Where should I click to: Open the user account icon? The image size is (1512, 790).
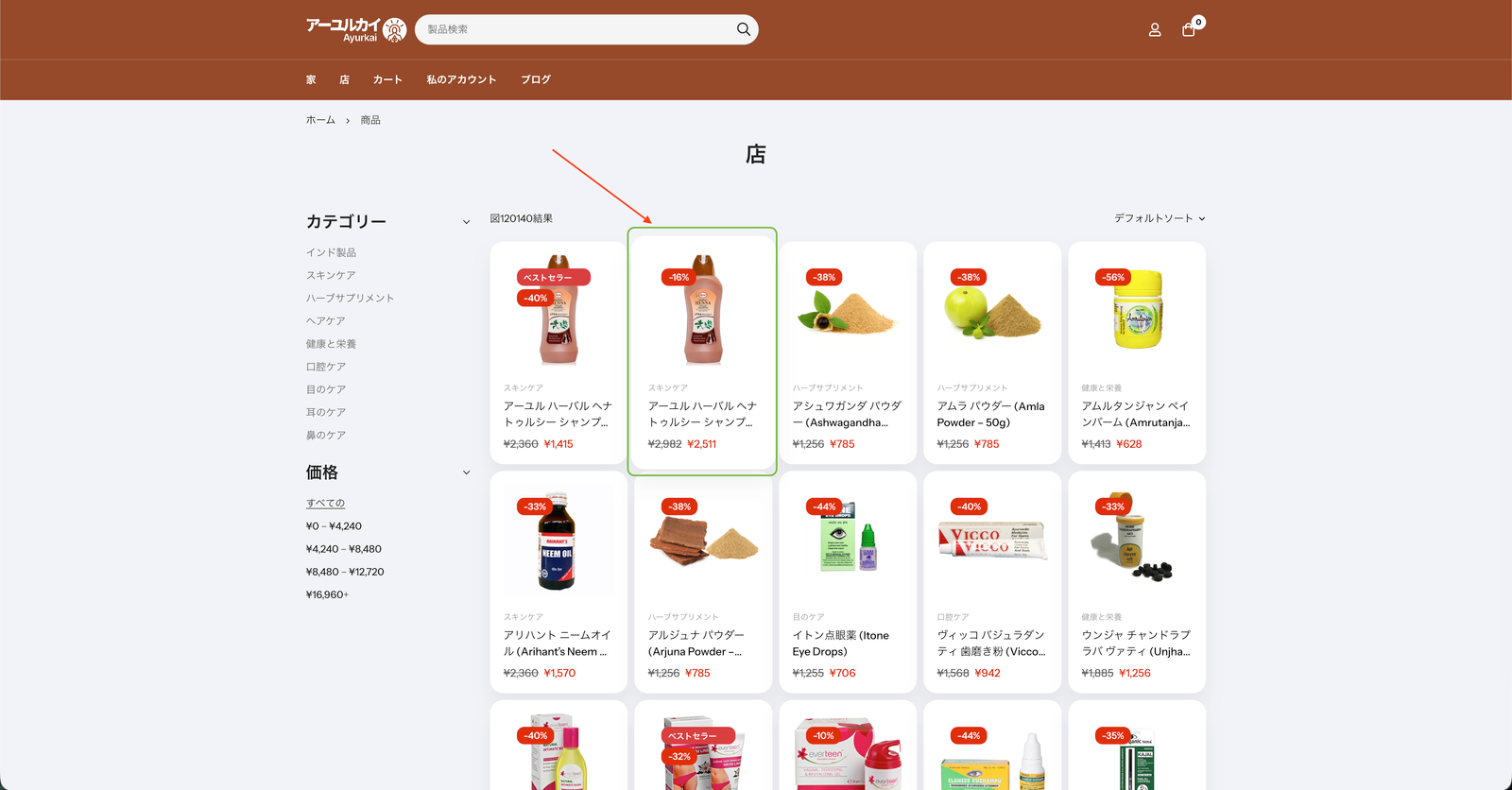(1154, 30)
